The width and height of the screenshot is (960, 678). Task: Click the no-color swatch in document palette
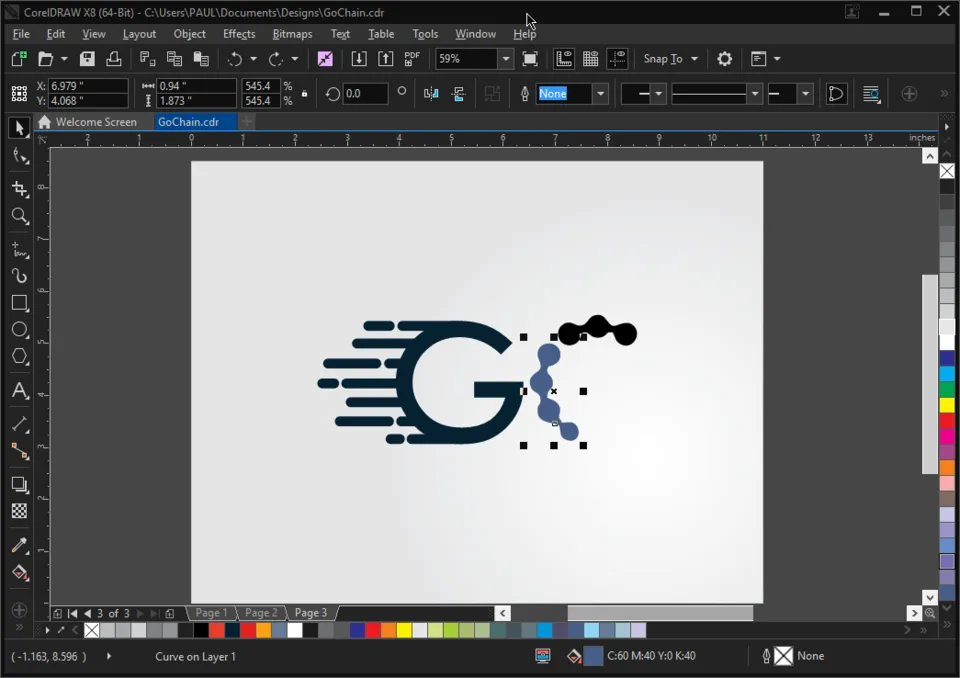(91, 630)
